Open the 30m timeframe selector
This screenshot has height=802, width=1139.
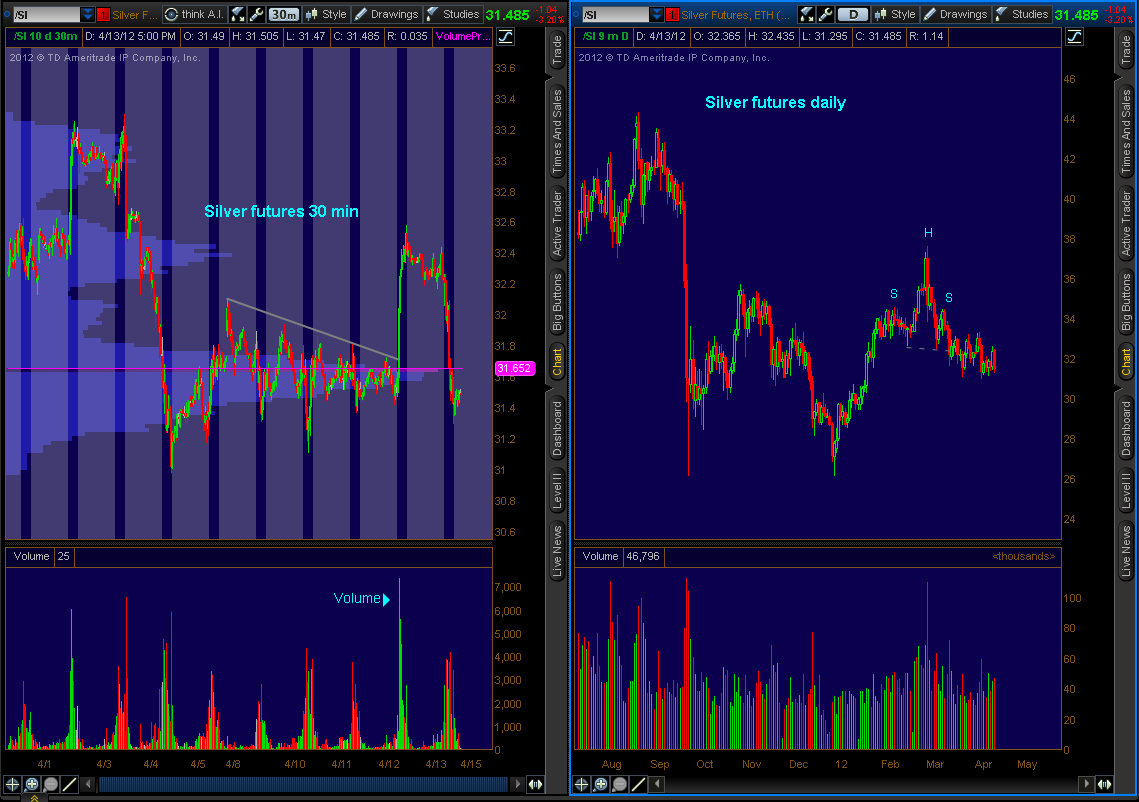coord(284,14)
